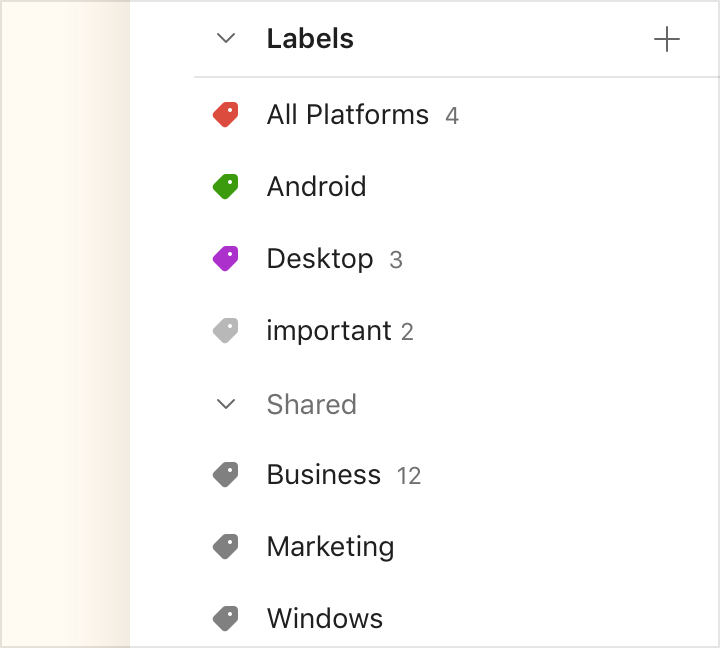The width and height of the screenshot is (720, 648).
Task: Click the Business label count 12
Action: coord(409,476)
